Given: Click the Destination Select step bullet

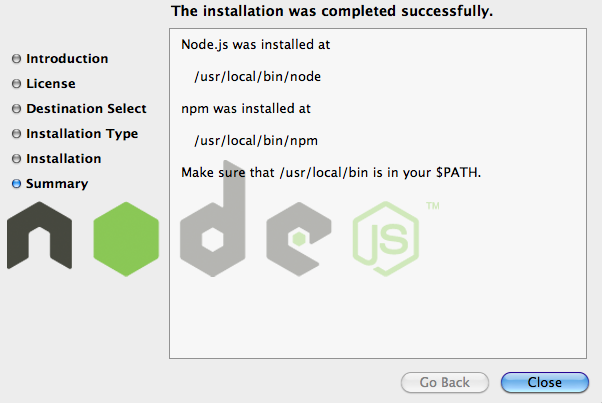Looking at the screenshot, I should coord(16,109).
